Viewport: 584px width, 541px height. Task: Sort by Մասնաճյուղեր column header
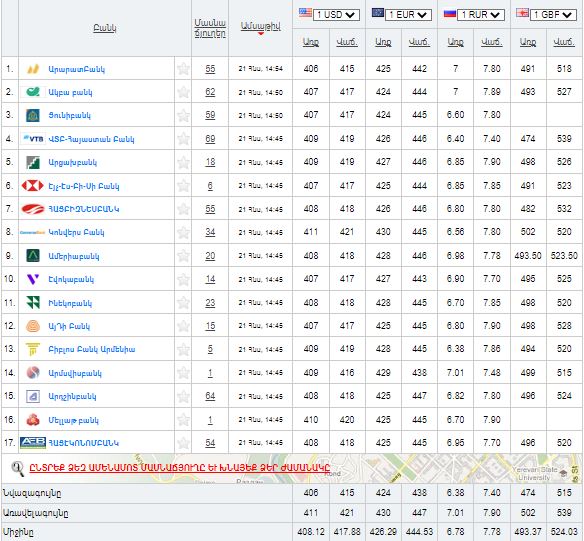(x=210, y=28)
